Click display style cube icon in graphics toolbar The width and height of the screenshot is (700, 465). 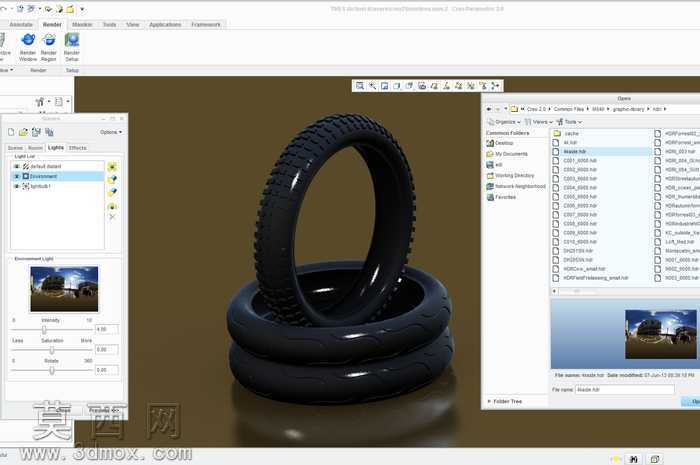(x=397, y=86)
